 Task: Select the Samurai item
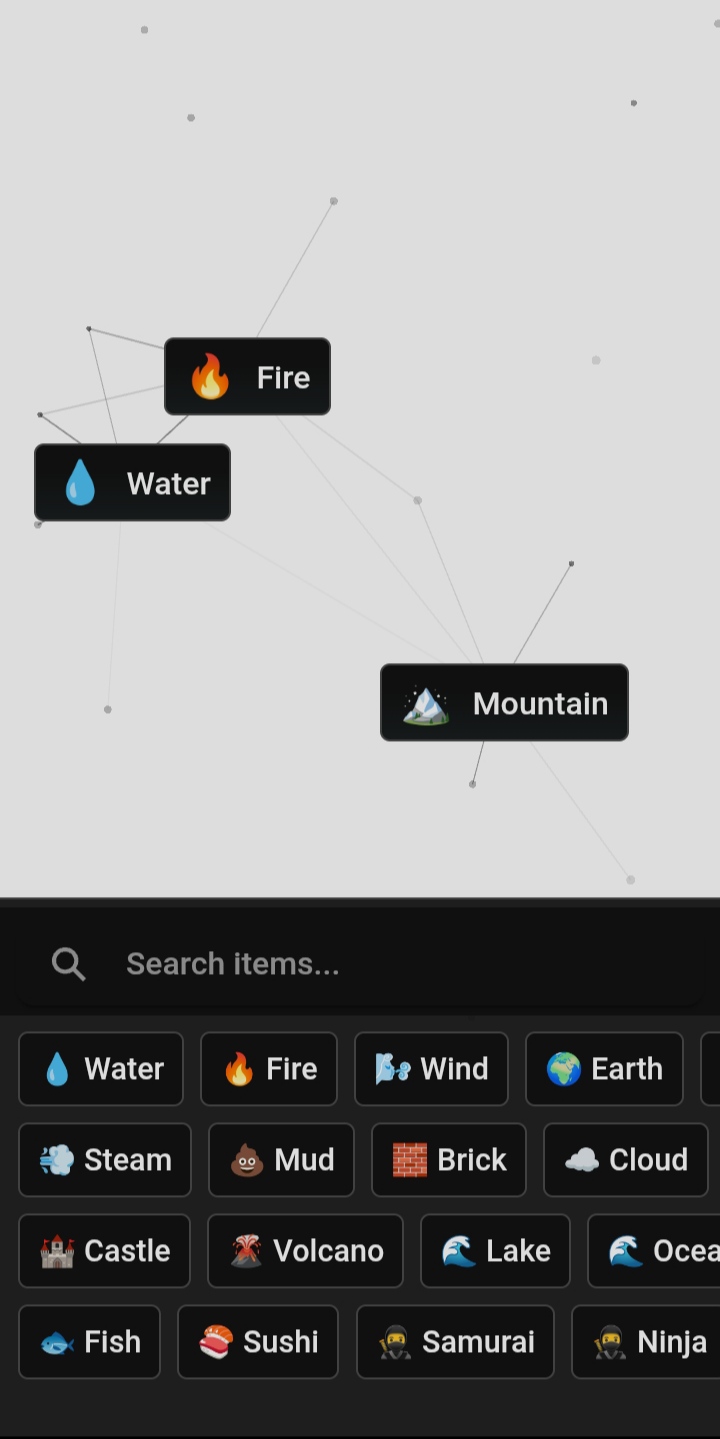point(455,1342)
